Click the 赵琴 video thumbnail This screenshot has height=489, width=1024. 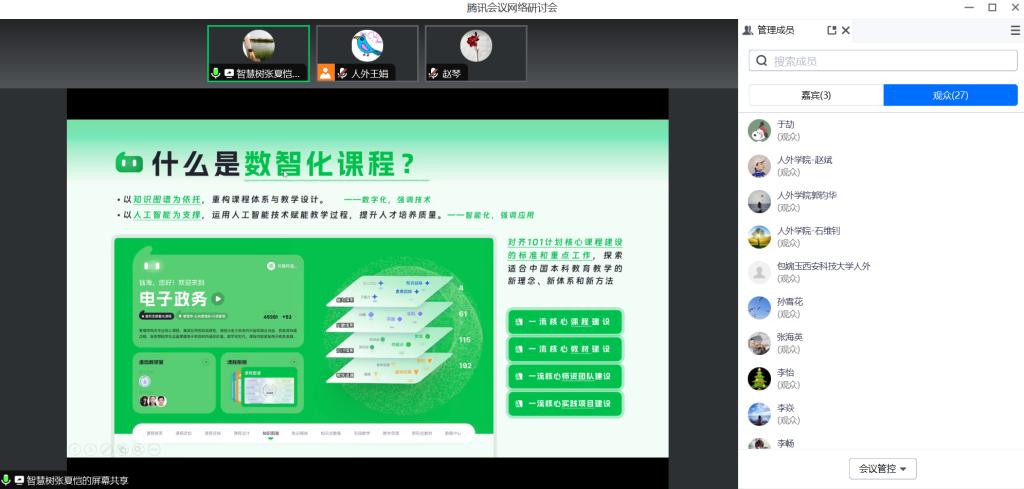coord(476,52)
